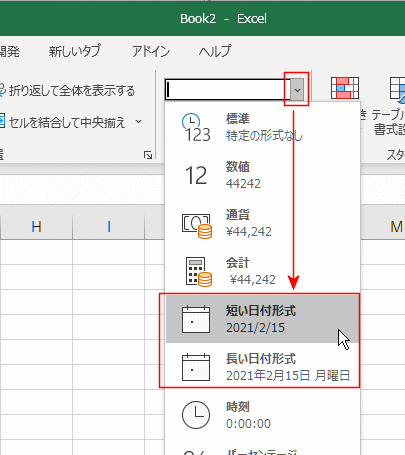Click the 短い日付形式 calendar icon

196,319
